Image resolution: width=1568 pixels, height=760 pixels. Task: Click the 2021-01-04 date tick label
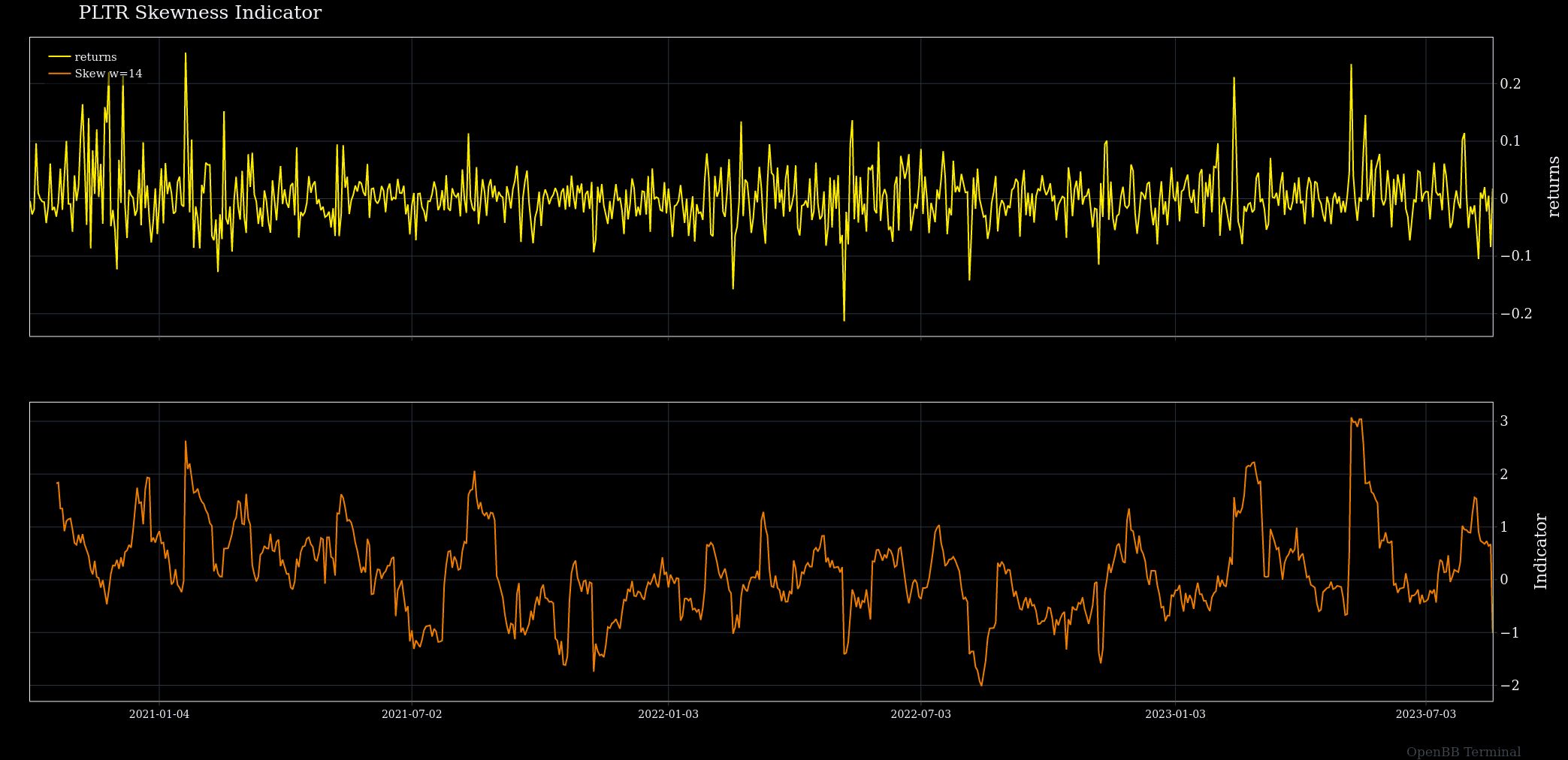[x=159, y=714]
